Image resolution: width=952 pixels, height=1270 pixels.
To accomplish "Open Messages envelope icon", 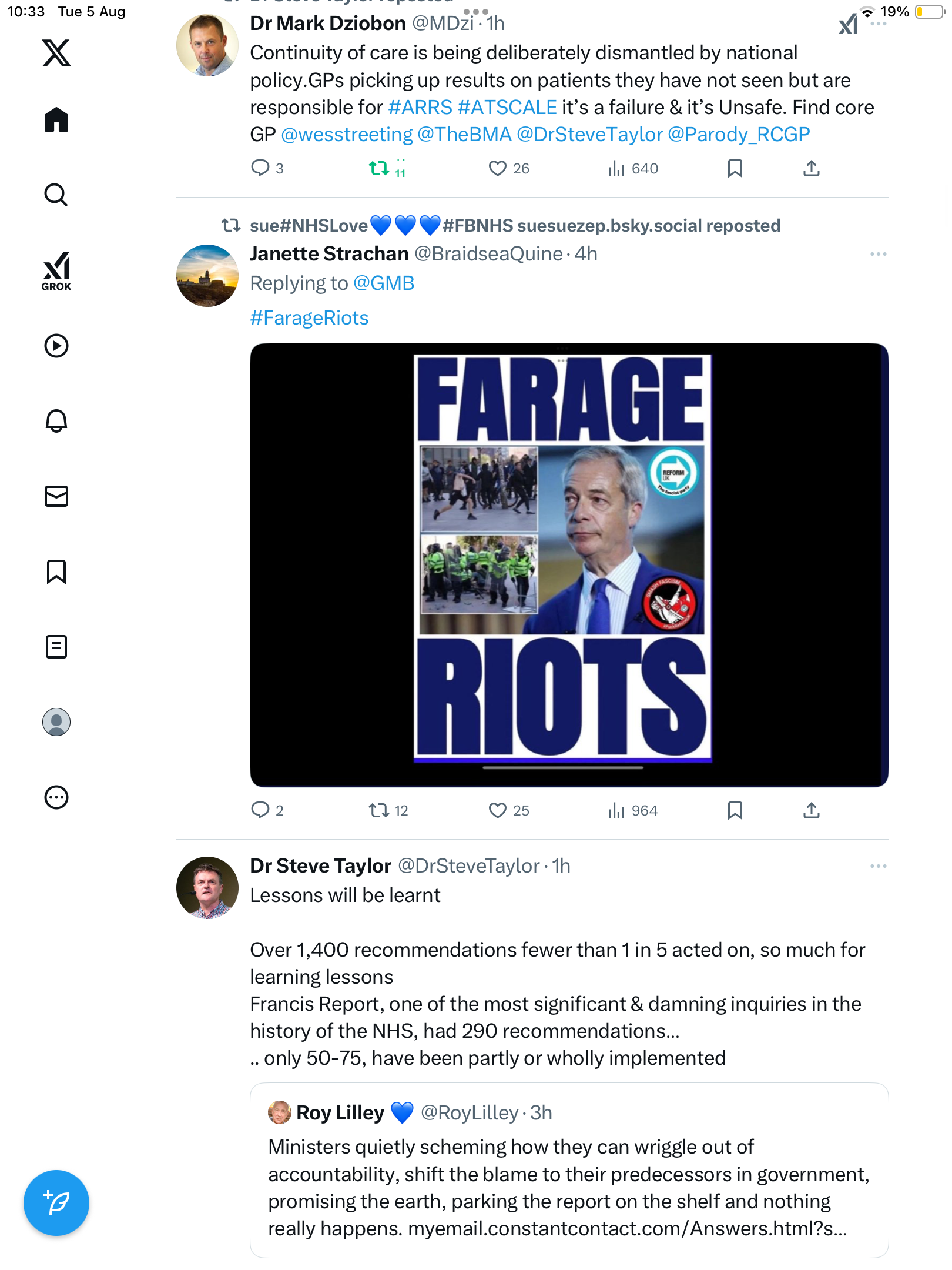I will [x=56, y=496].
